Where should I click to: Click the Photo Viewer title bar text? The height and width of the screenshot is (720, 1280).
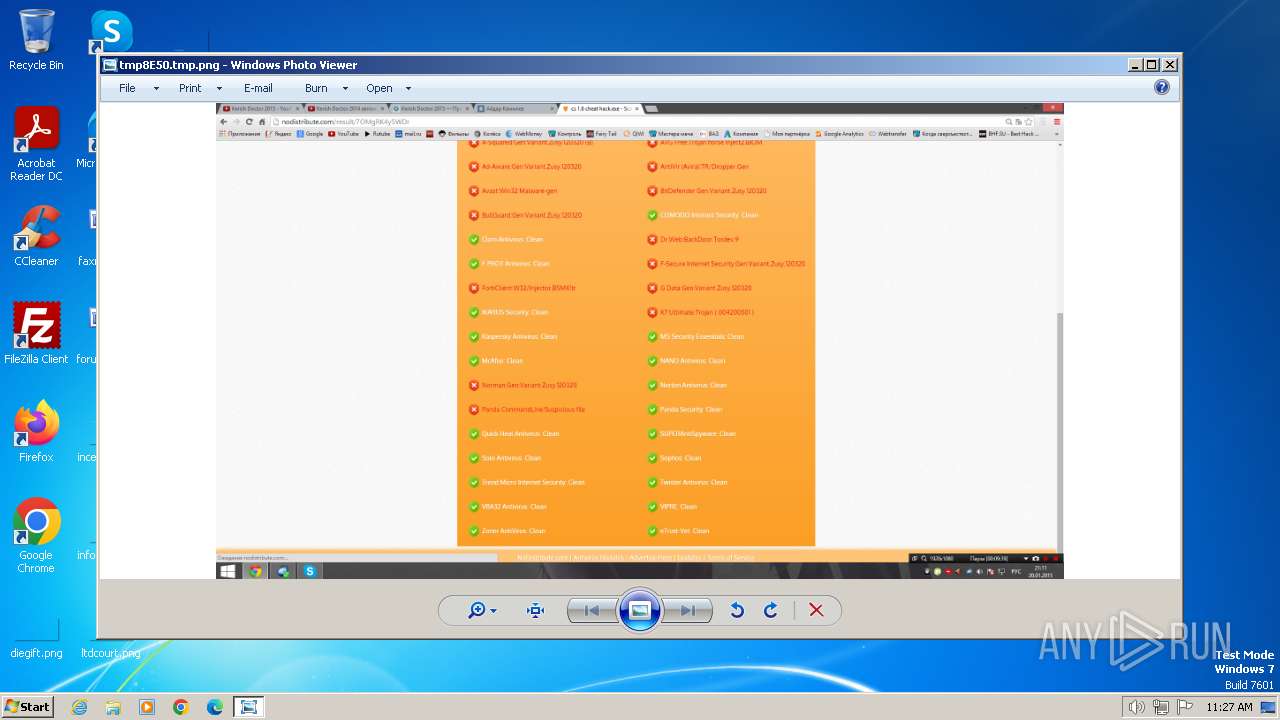pos(238,65)
